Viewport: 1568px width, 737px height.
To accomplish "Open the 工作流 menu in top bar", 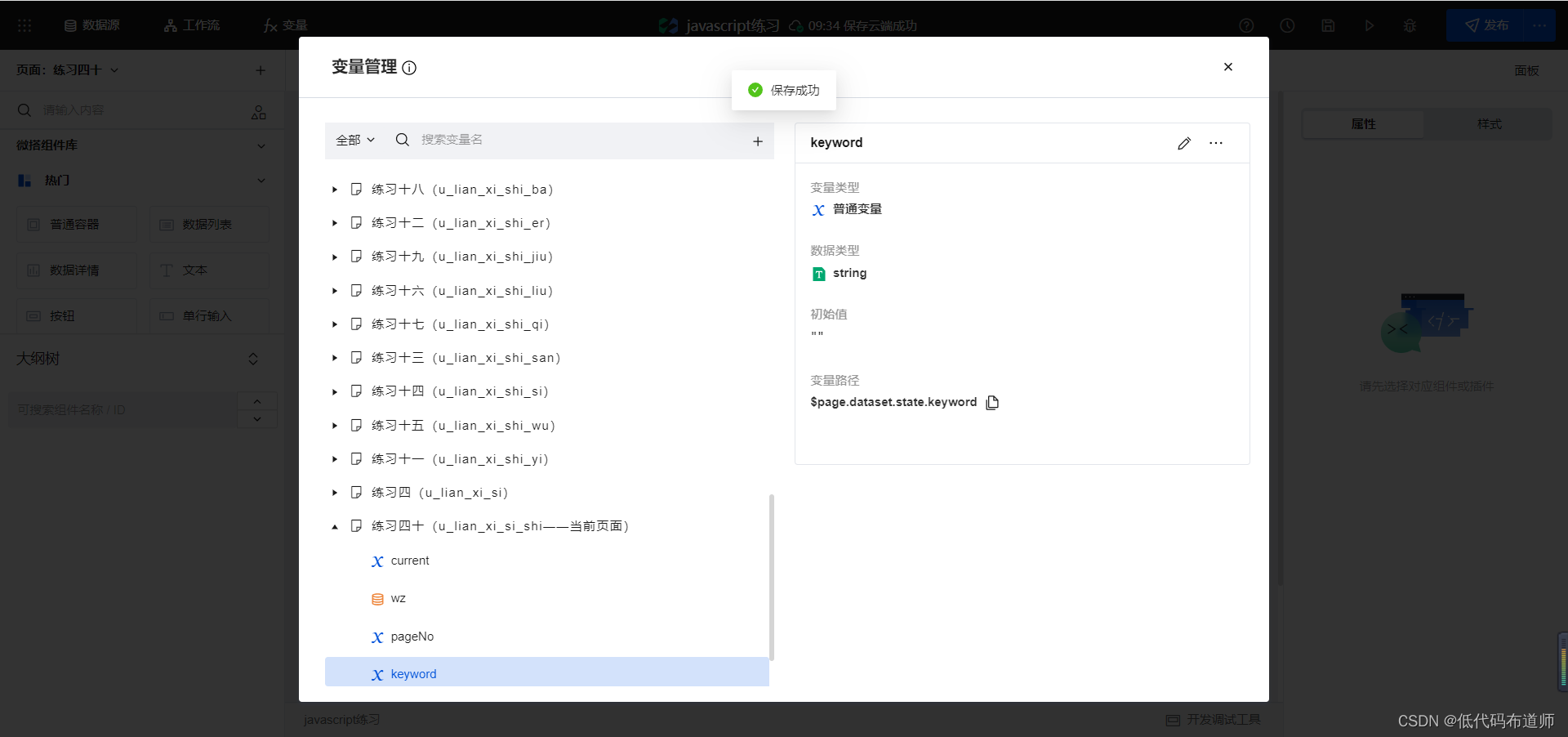I will (192, 25).
